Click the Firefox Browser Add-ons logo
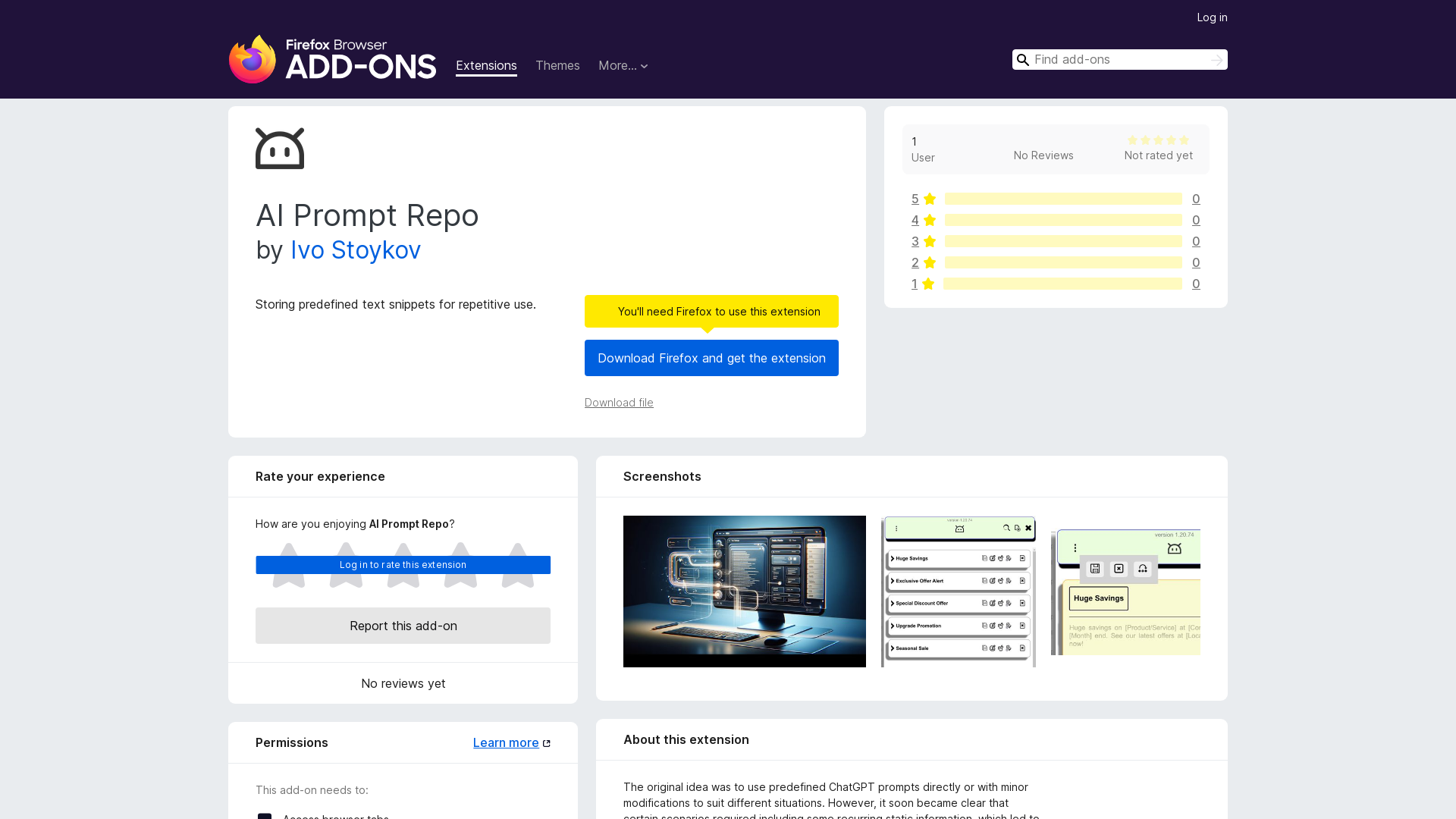The image size is (1456, 819). point(332,59)
